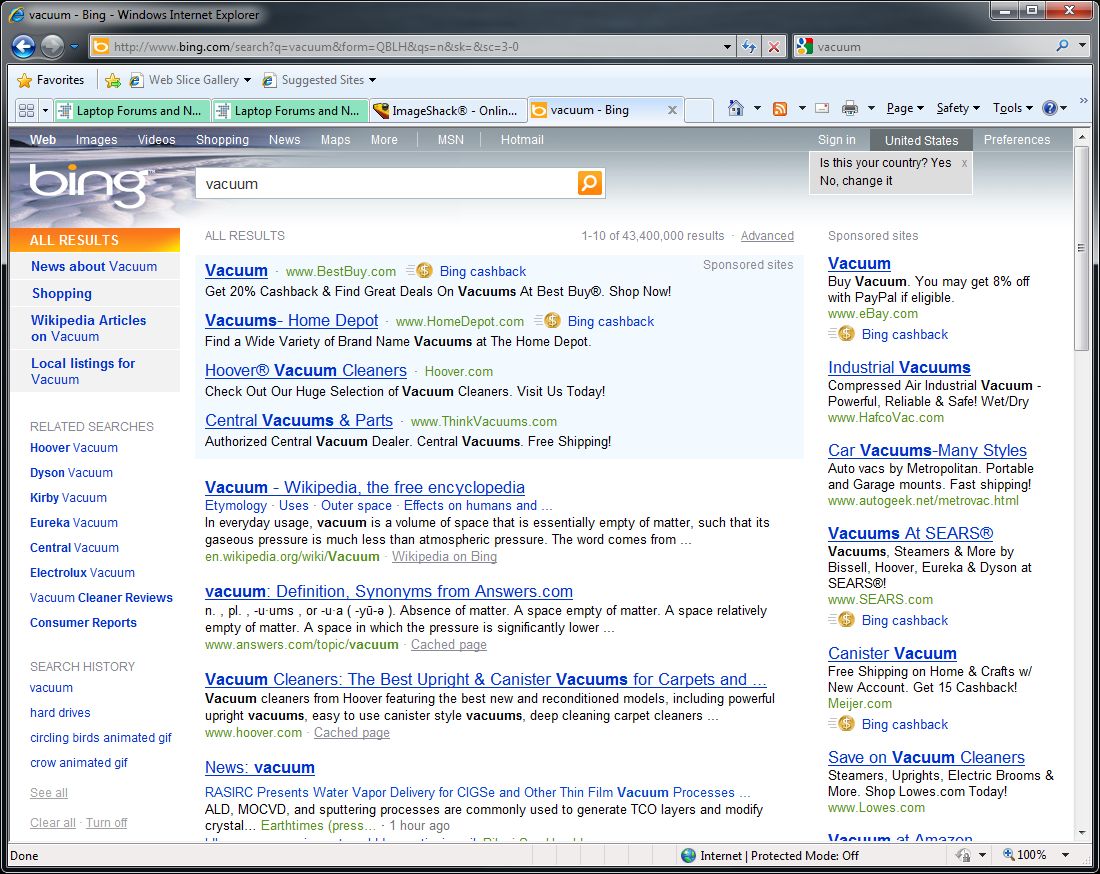Click the browser Back arrow button
This screenshot has width=1100, height=874.
tap(23, 46)
